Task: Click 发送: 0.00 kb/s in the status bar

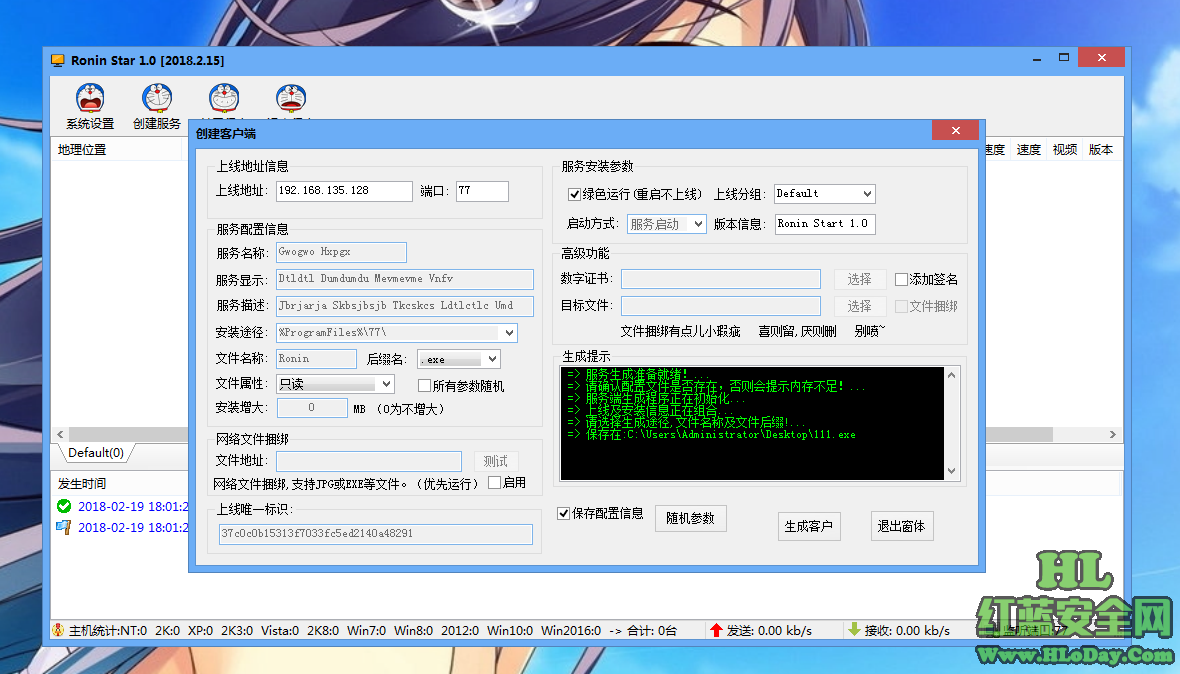Action: (768, 630)
